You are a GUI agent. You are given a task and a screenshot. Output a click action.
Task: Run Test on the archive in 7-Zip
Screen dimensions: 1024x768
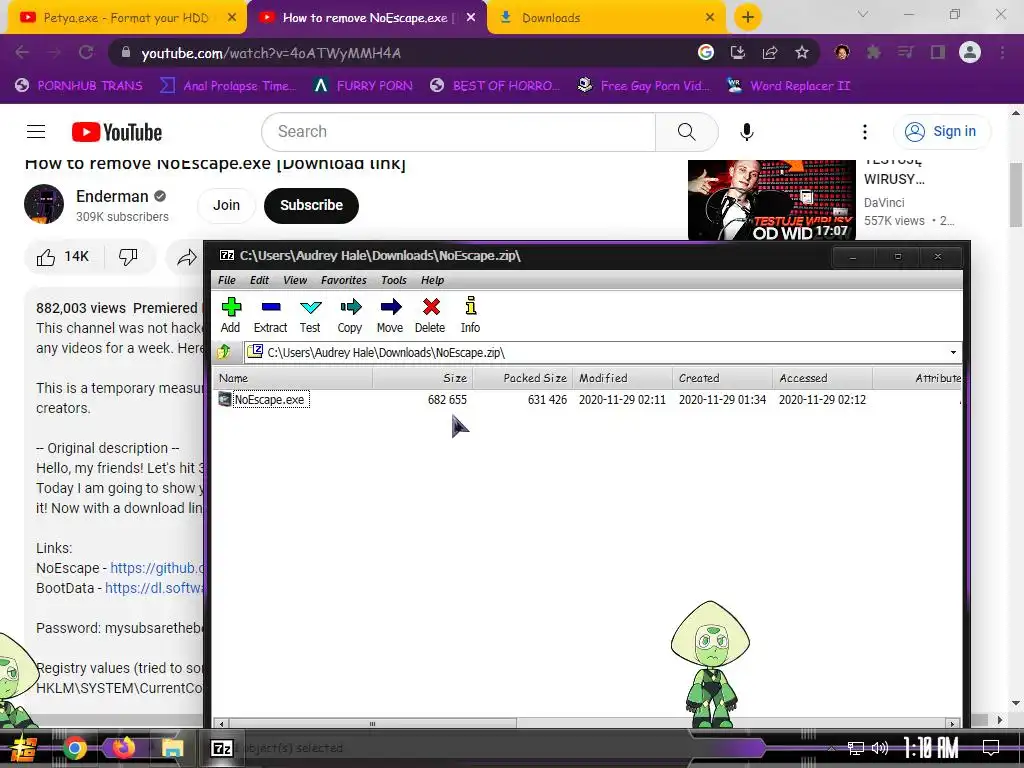310,315
